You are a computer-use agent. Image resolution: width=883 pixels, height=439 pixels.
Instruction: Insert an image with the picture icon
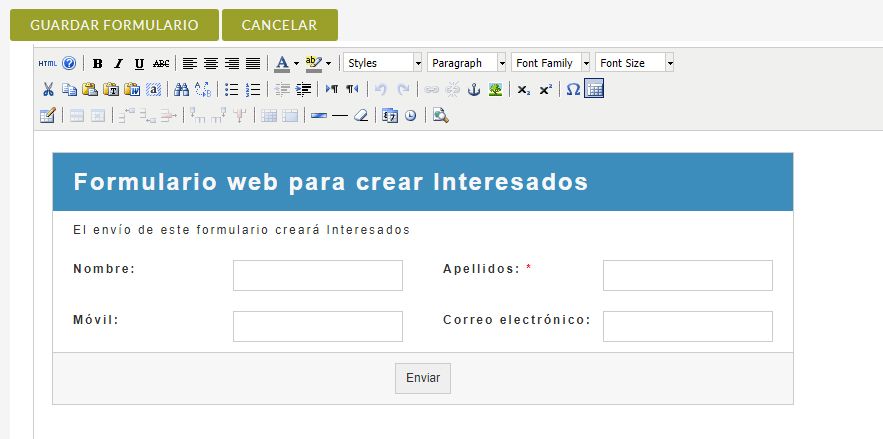[495, 89]
